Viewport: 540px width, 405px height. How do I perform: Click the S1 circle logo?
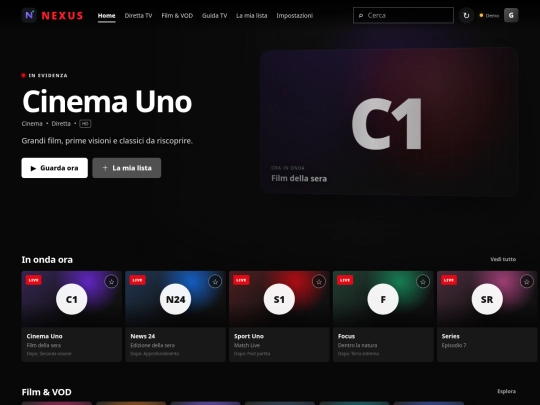click(x=279, y=299)
